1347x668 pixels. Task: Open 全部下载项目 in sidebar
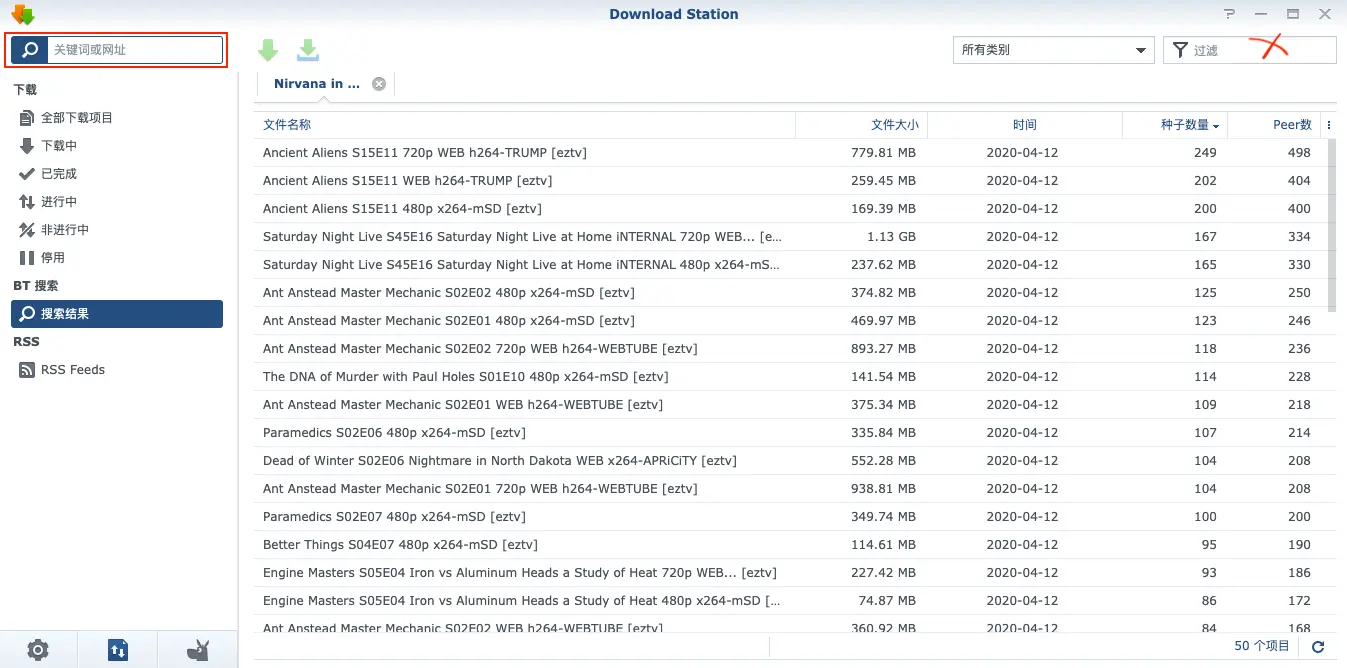(119, 118)
